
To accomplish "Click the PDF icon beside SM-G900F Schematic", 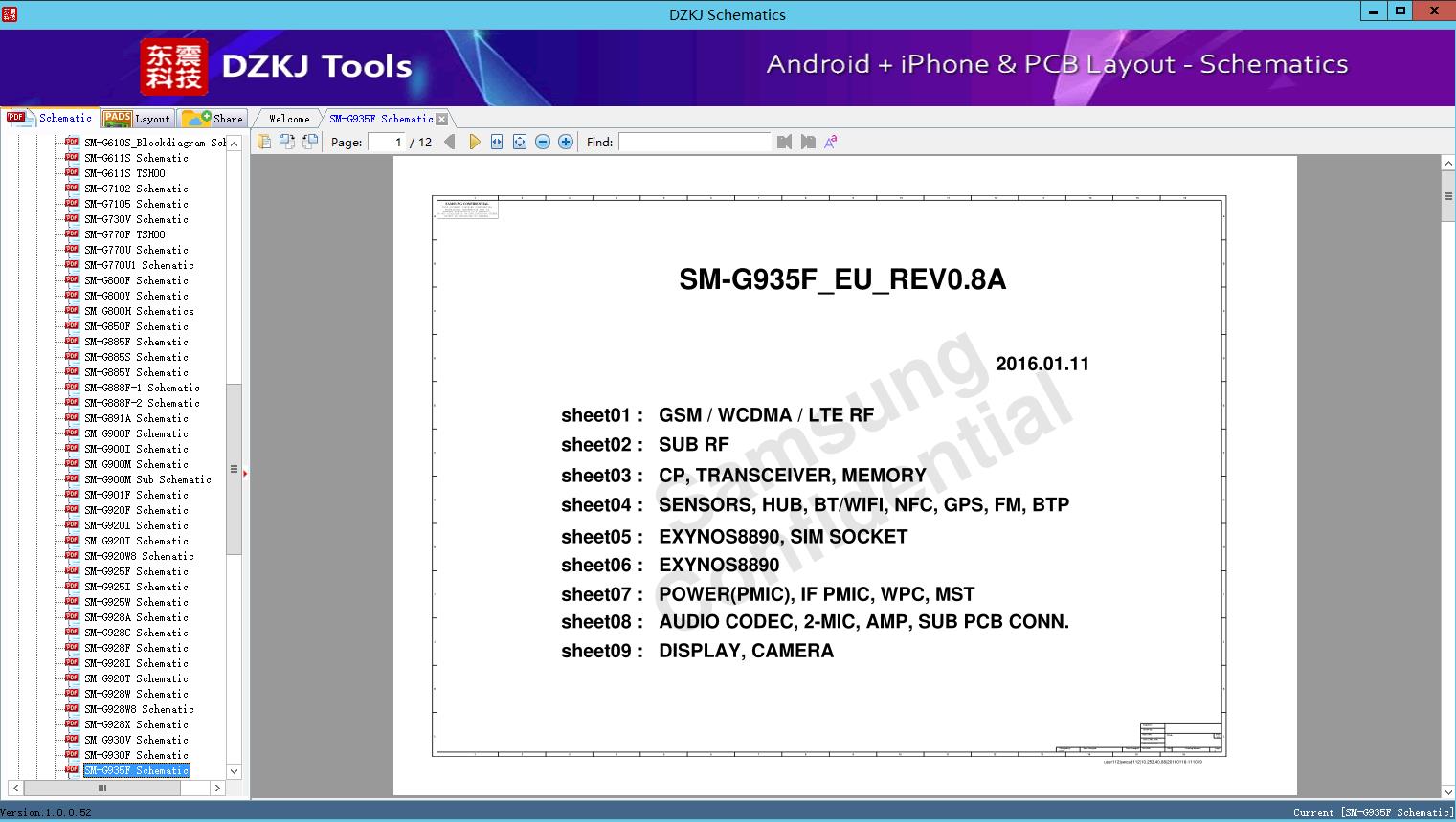I will click(72, 433).
